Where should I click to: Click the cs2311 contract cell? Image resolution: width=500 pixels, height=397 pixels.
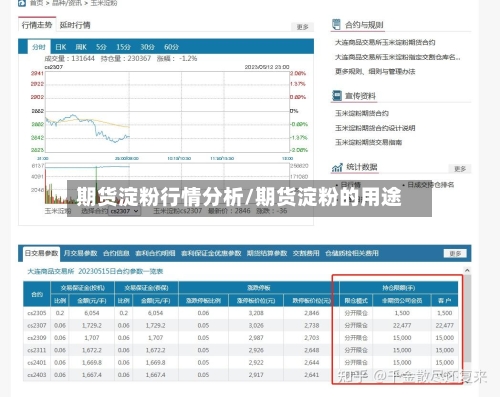(37, 350)
